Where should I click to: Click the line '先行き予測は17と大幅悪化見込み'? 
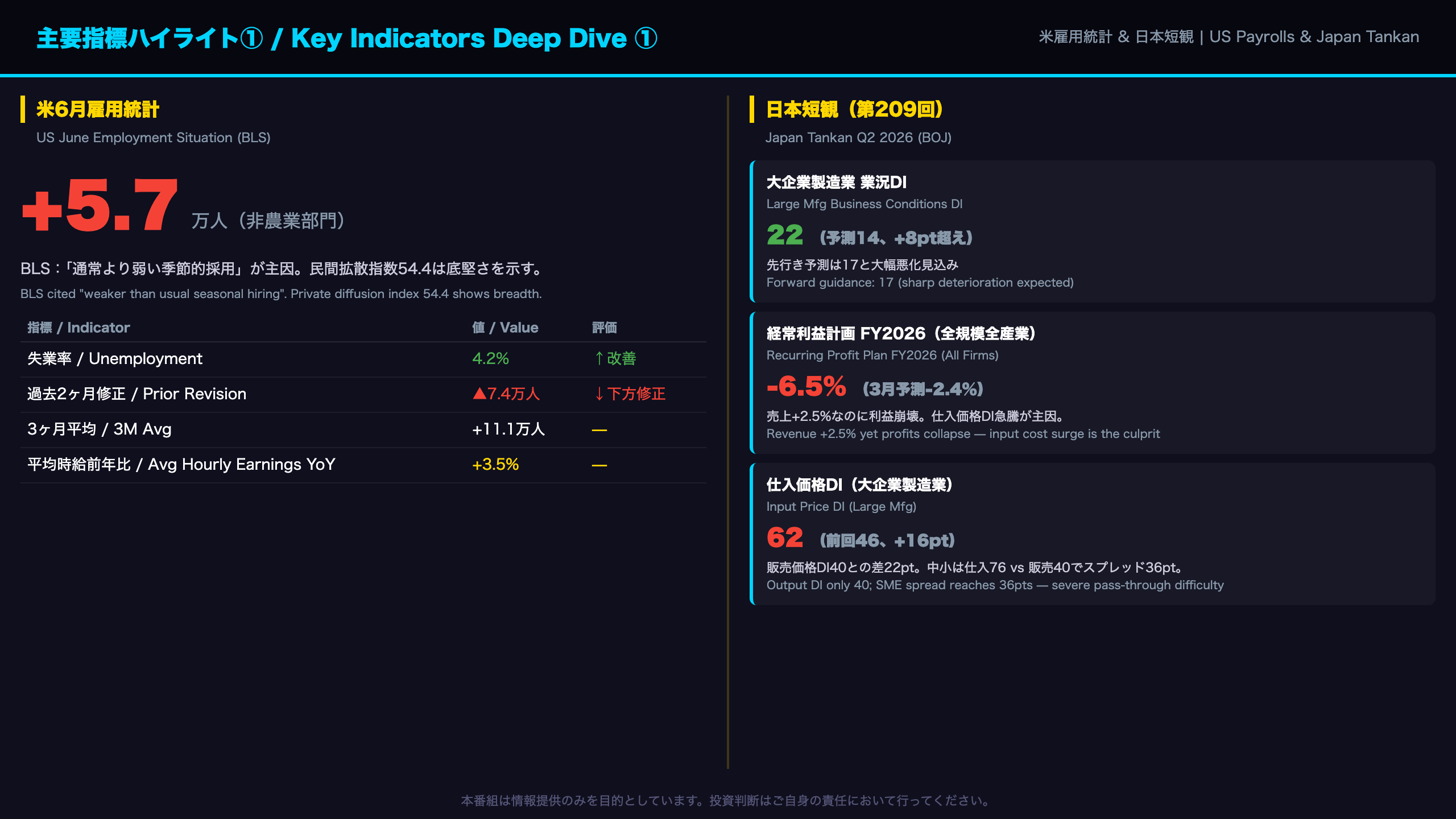click(862, 265)
